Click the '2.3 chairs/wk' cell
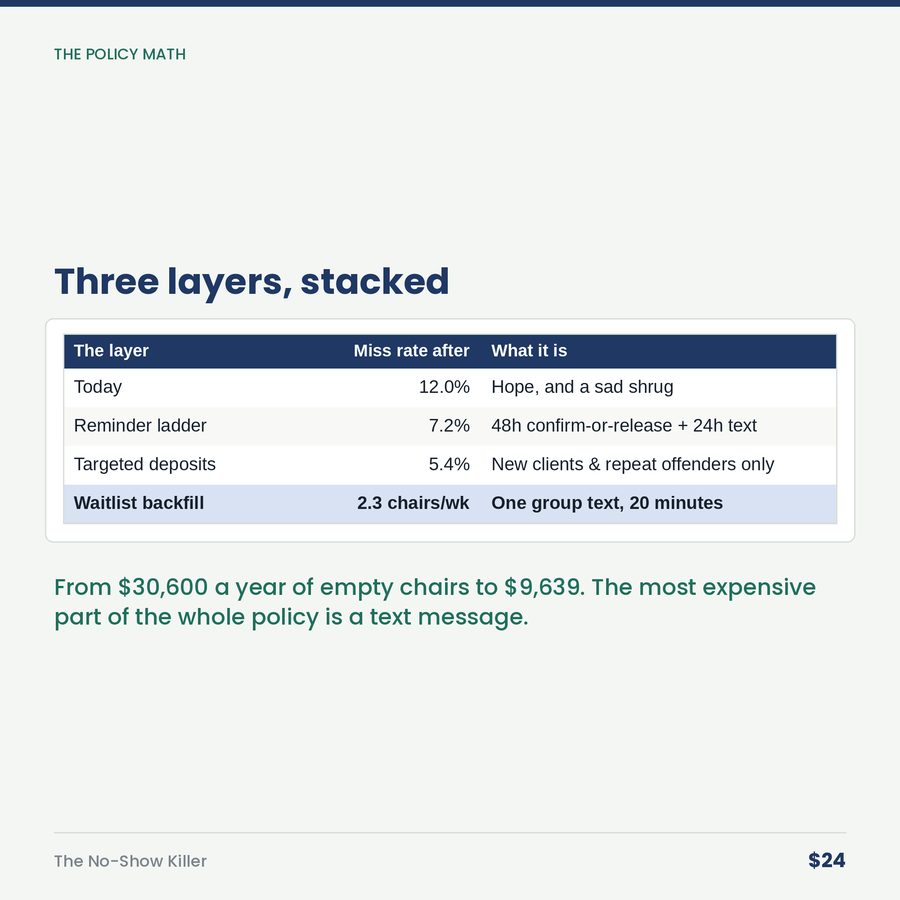The width and height of the screenshot is (900, 900). 413,503
